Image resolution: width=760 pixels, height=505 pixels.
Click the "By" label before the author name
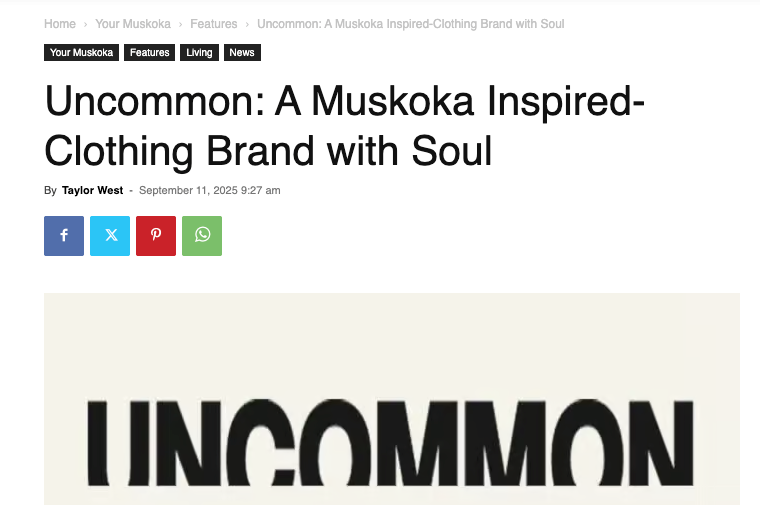(50, 190)
